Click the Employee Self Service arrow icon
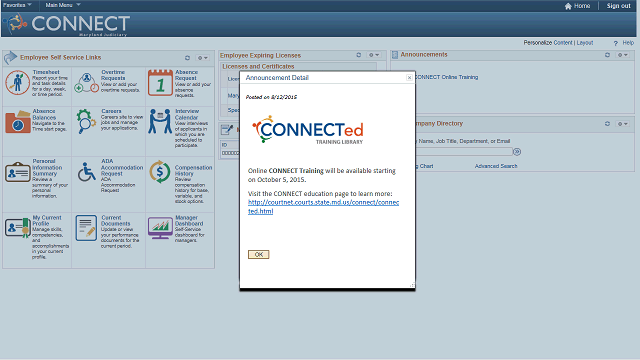Viewport: 640px width, 360px height. [10, 58]
